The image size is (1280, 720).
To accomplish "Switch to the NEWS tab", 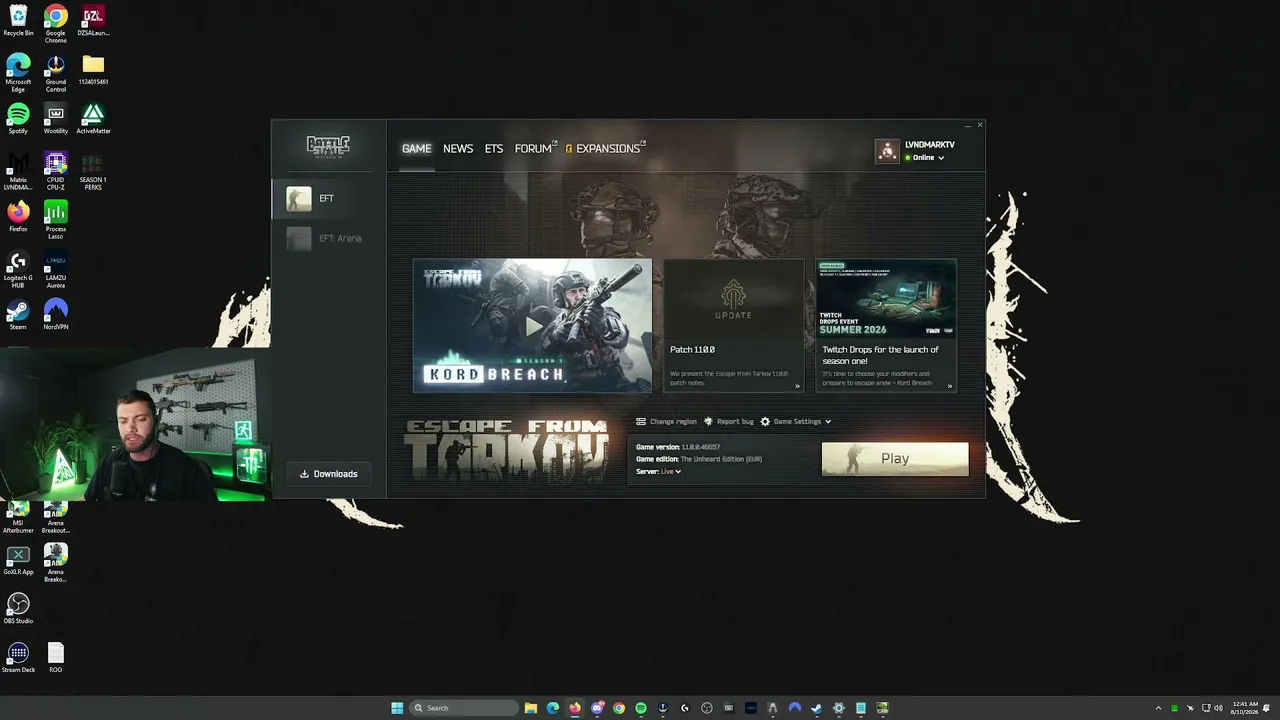I will 458,148.
